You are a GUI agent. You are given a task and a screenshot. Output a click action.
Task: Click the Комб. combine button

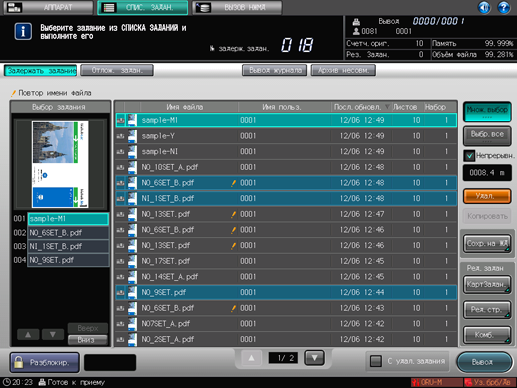click(x=487, y=335)
